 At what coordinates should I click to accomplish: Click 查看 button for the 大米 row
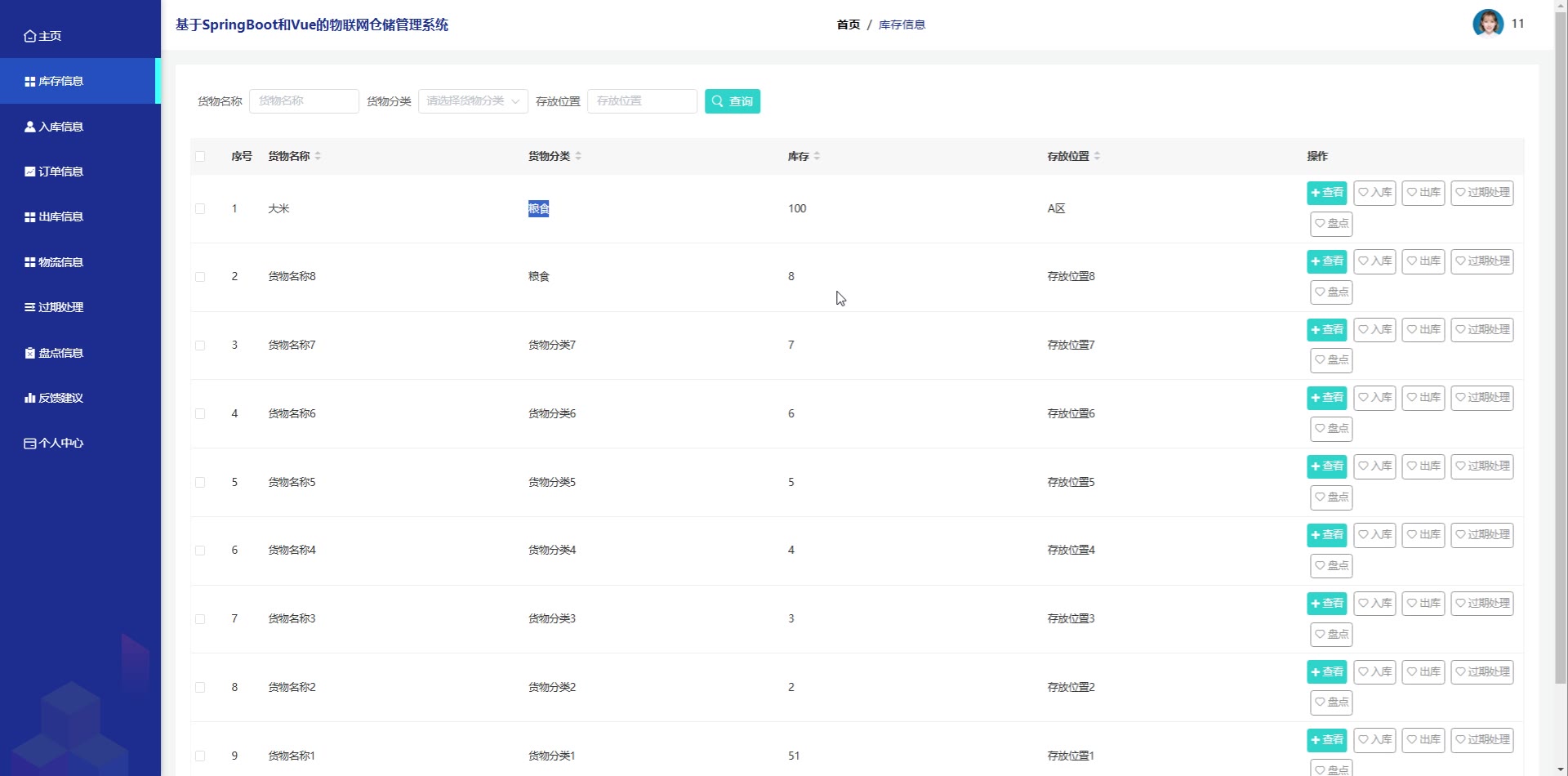(1326, 193)
